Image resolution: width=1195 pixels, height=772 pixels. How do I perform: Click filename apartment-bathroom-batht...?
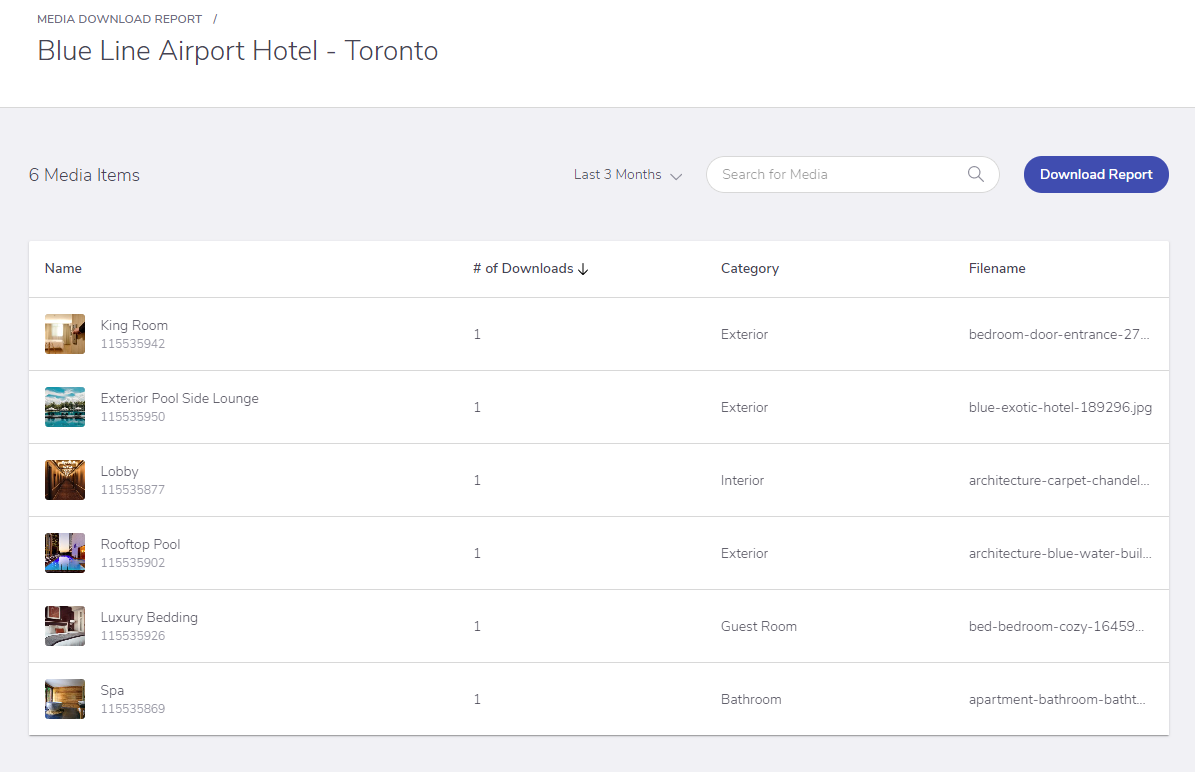[1057, 700]
